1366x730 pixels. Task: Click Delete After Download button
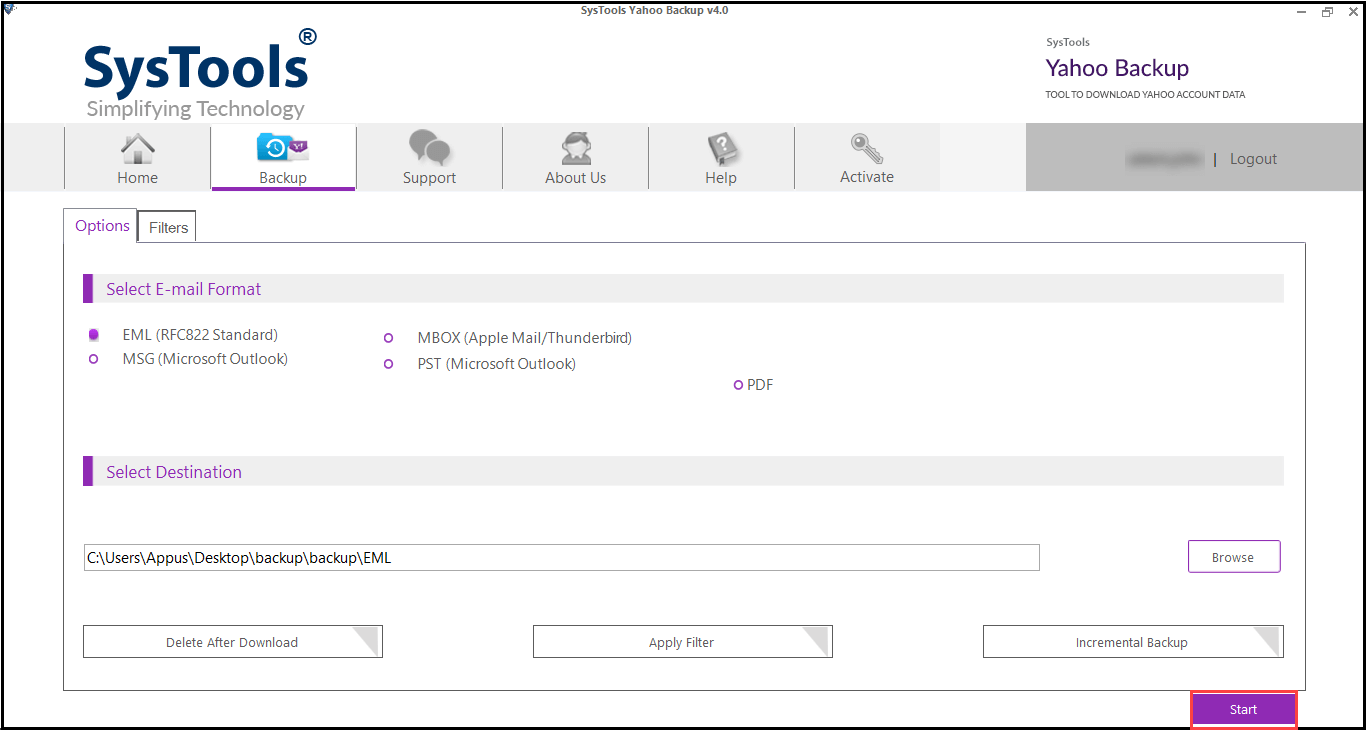[232, 642]
